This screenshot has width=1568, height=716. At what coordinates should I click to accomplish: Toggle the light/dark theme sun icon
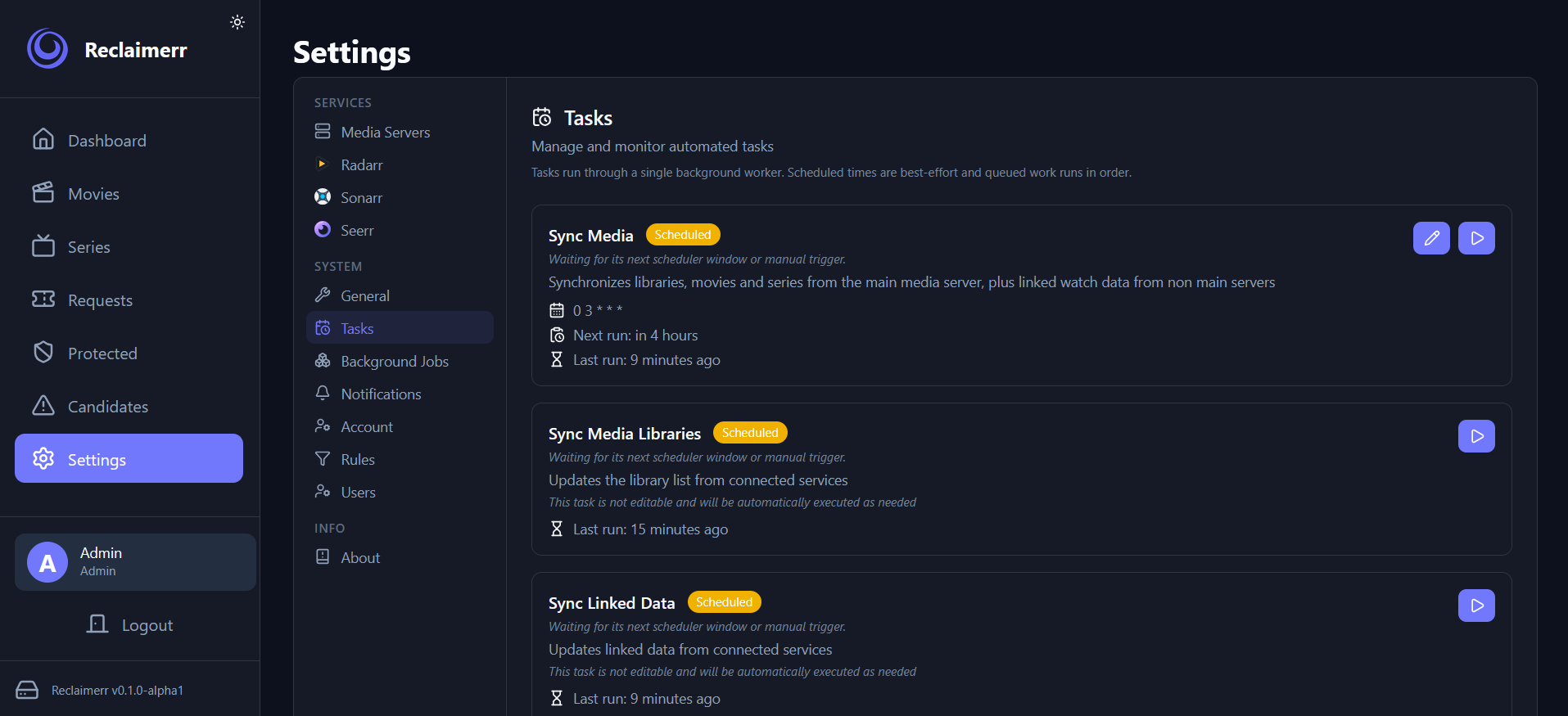click(x=237, y=22)
